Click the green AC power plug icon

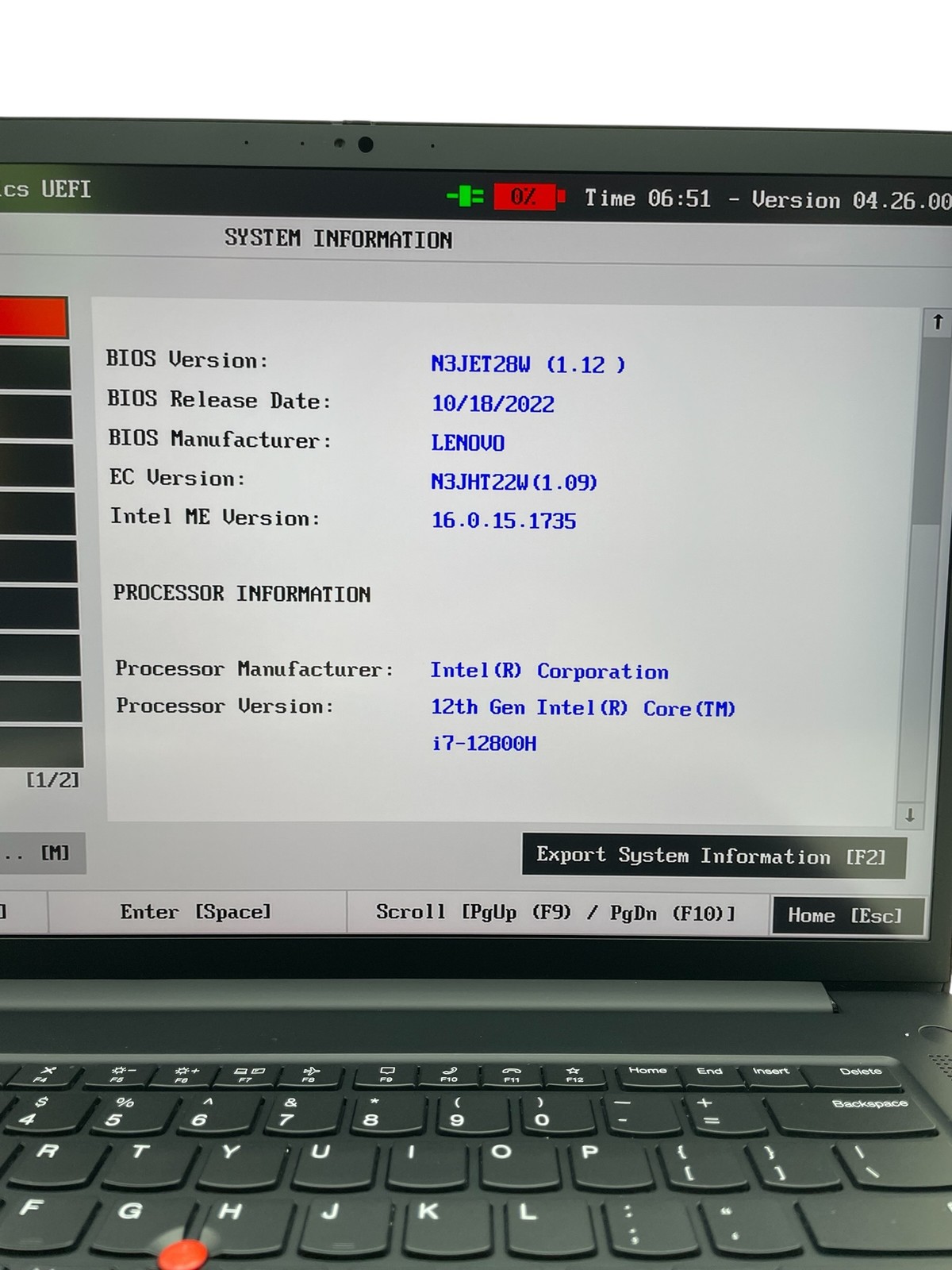tap(466, 195)
